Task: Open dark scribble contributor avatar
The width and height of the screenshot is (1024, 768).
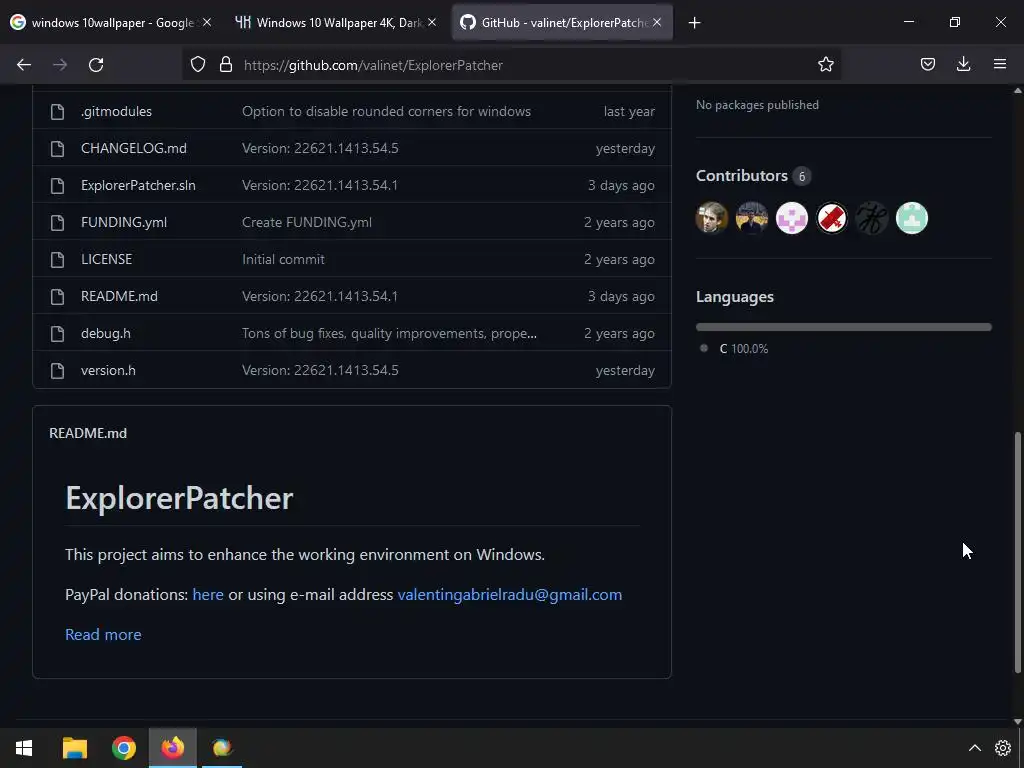Action: 872,218
